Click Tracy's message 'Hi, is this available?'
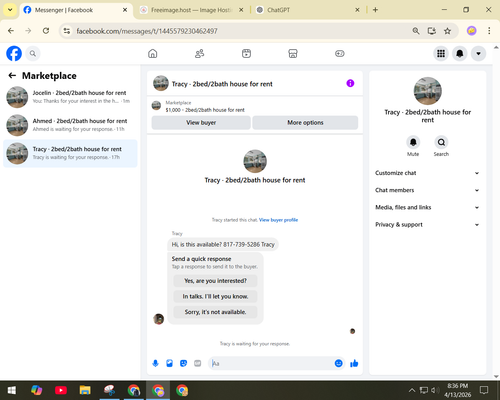 (x=223, y=244)
